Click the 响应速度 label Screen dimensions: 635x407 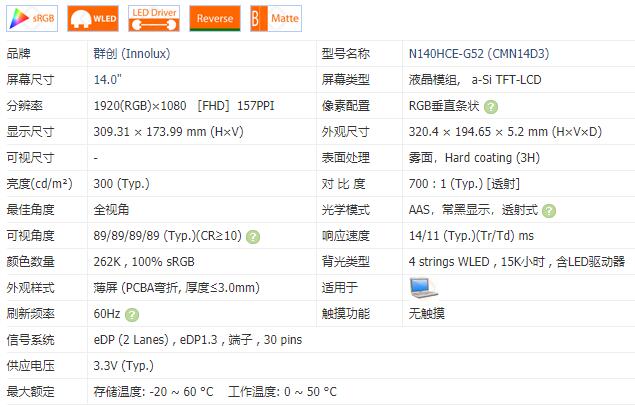pos(345,236)
